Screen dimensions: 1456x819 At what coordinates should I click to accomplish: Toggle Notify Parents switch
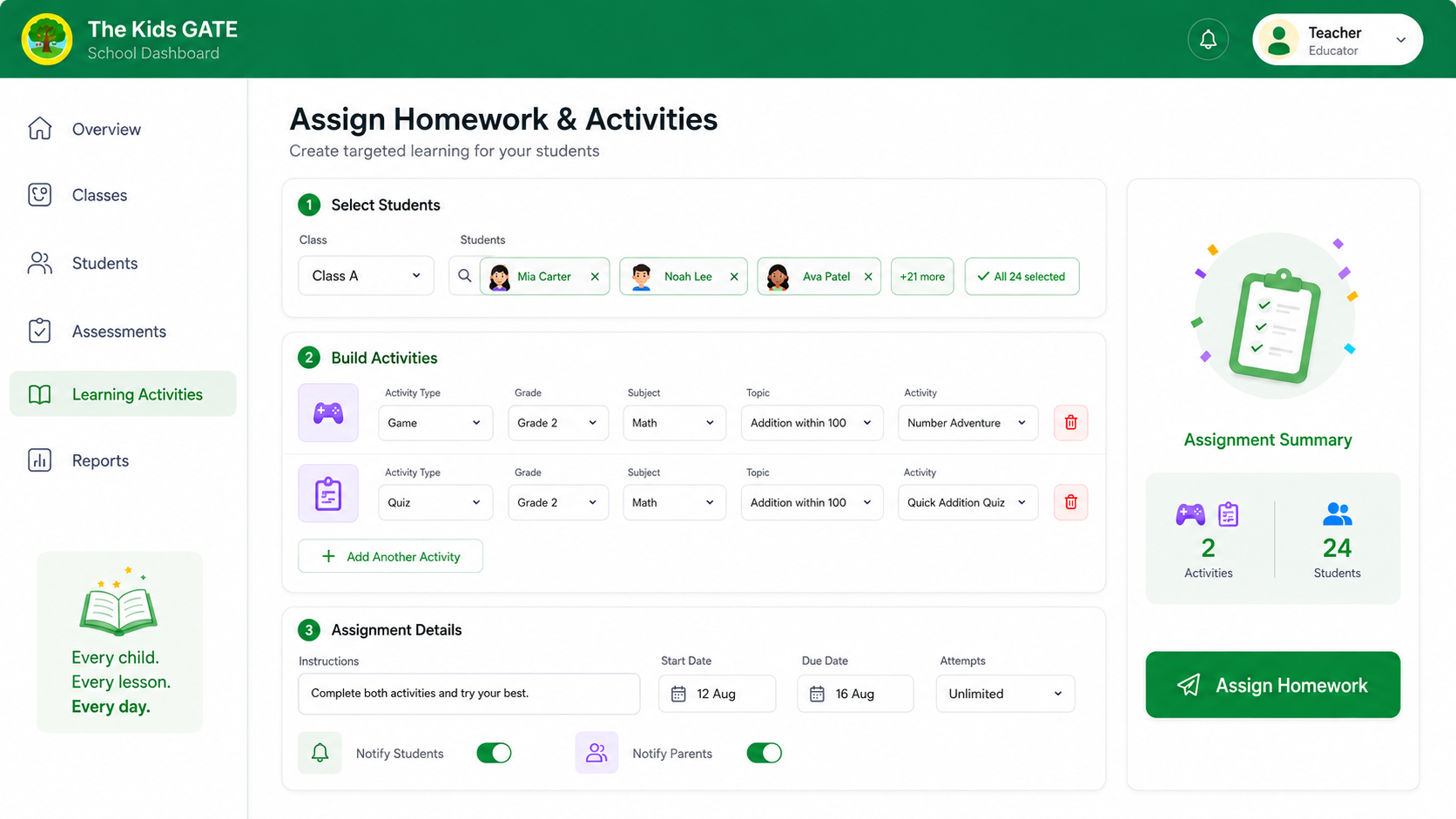[764, 753]
